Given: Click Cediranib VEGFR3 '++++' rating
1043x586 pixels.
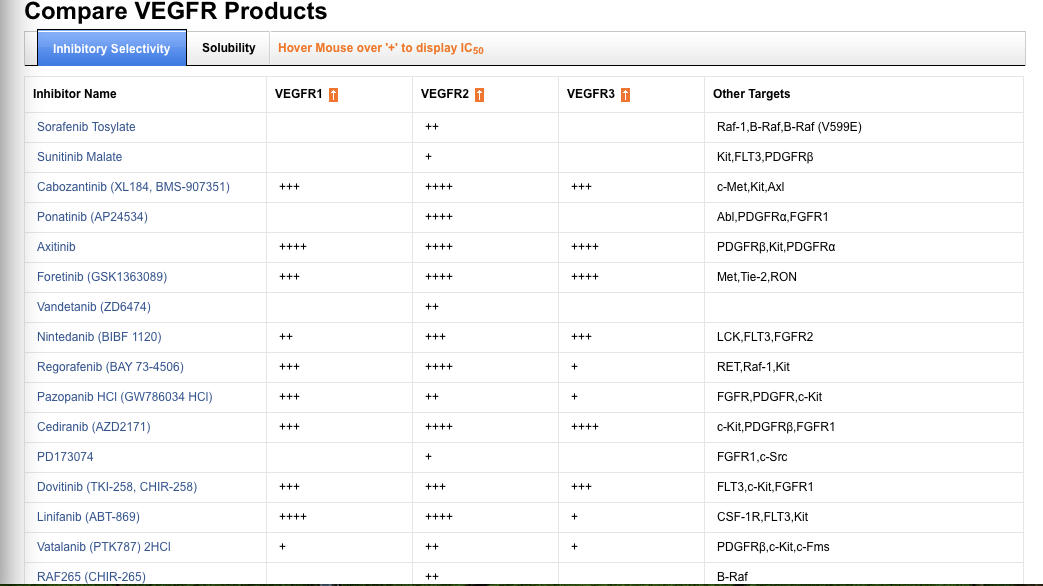Looking at the screenshot, I should pyautogui.click(x=585, y=427).
